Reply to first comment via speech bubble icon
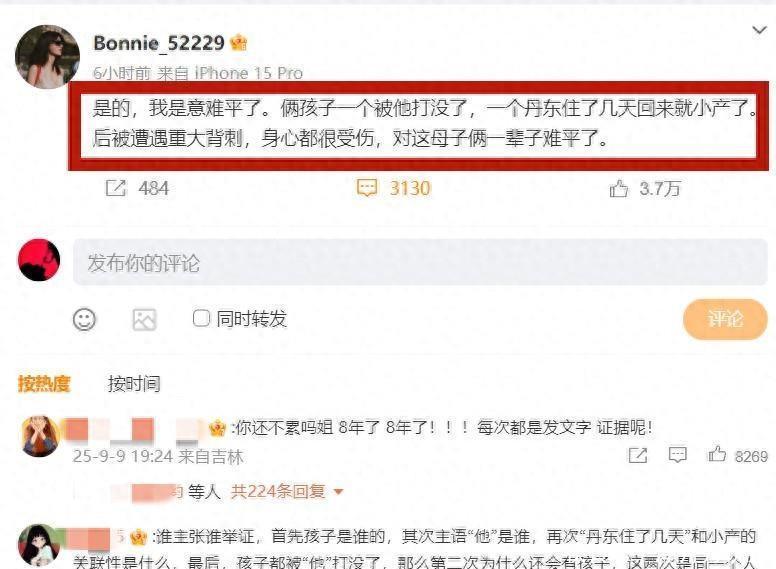This screenshot has width=776, height=569. click(x=678, y=454)
